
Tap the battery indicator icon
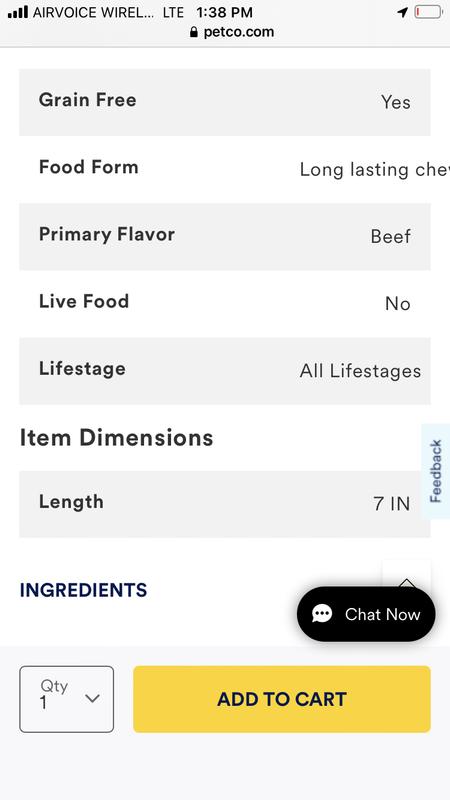428,12
